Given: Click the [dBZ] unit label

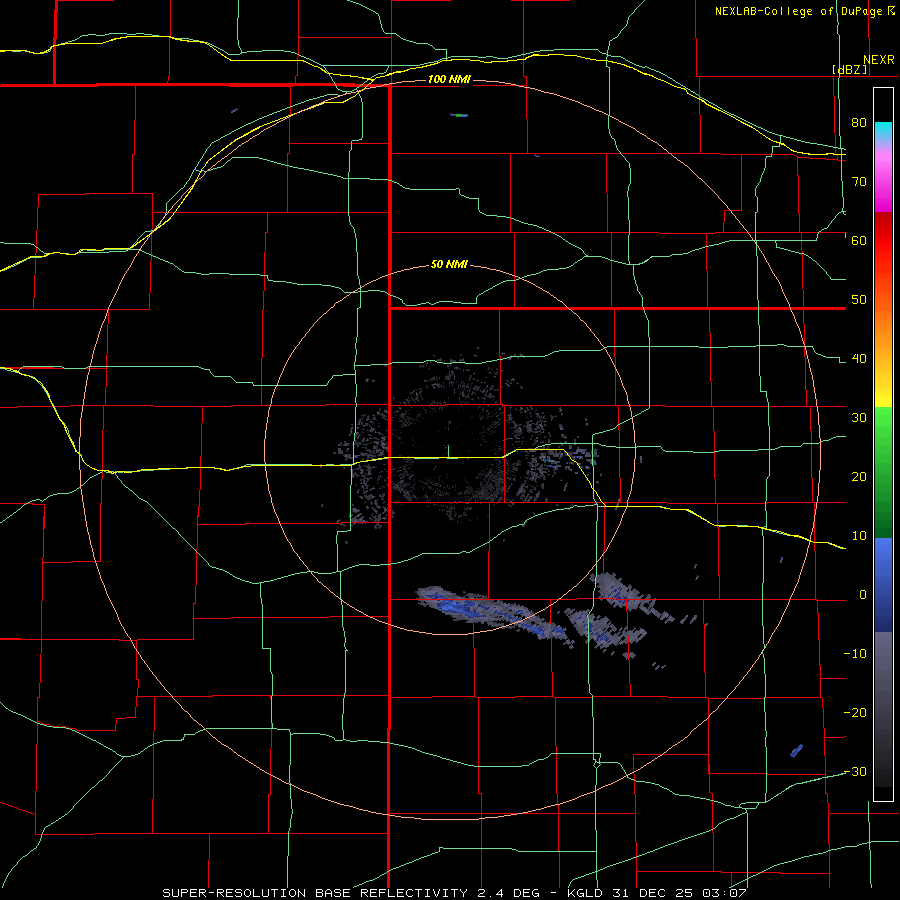Looking at the screenshot, I should (x=849, y=69).
